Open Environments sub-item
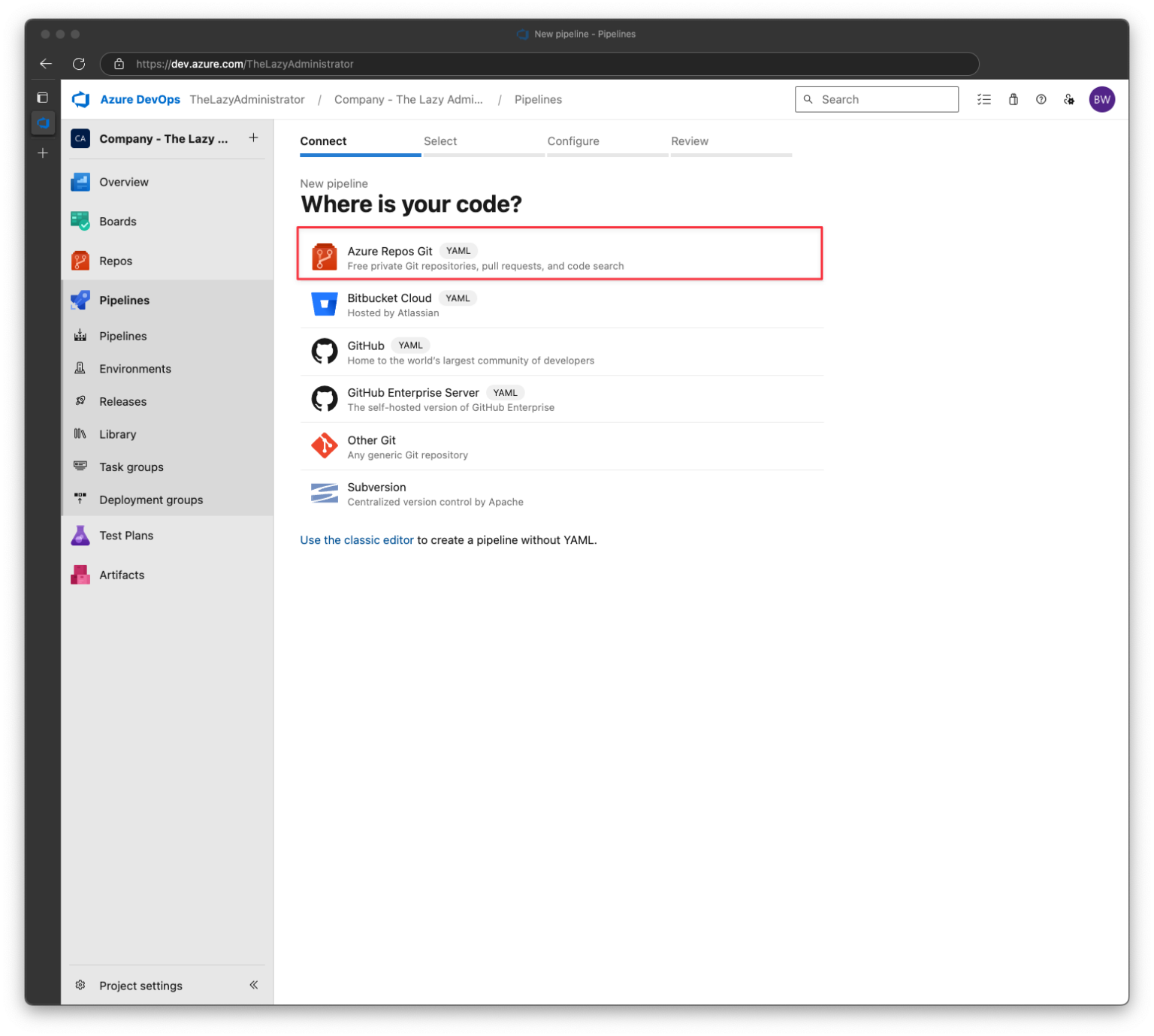 point(167,369)
